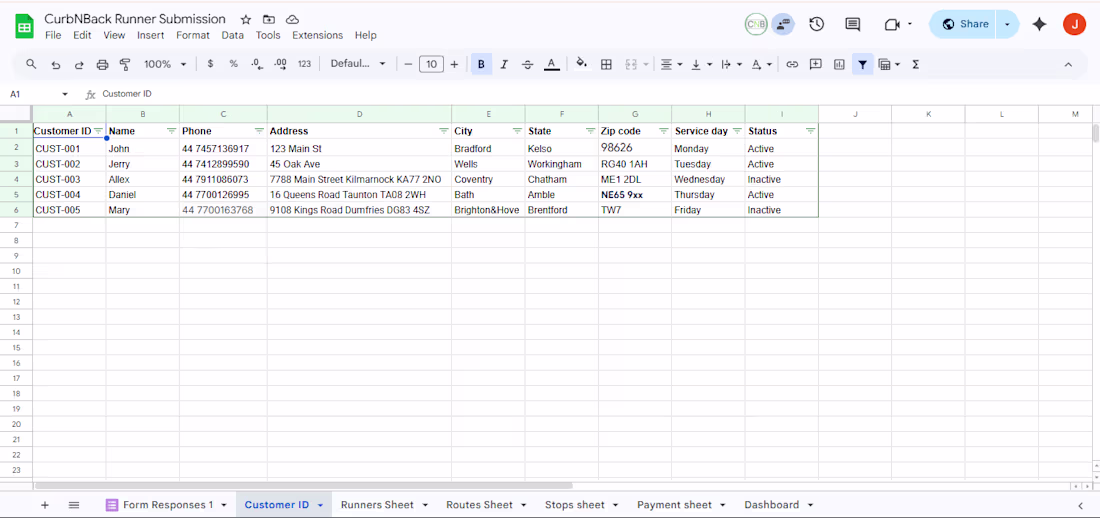This screenshot has height=518, width=1100.
Task: Activate the paint format tool
Action: coord(126,64)
